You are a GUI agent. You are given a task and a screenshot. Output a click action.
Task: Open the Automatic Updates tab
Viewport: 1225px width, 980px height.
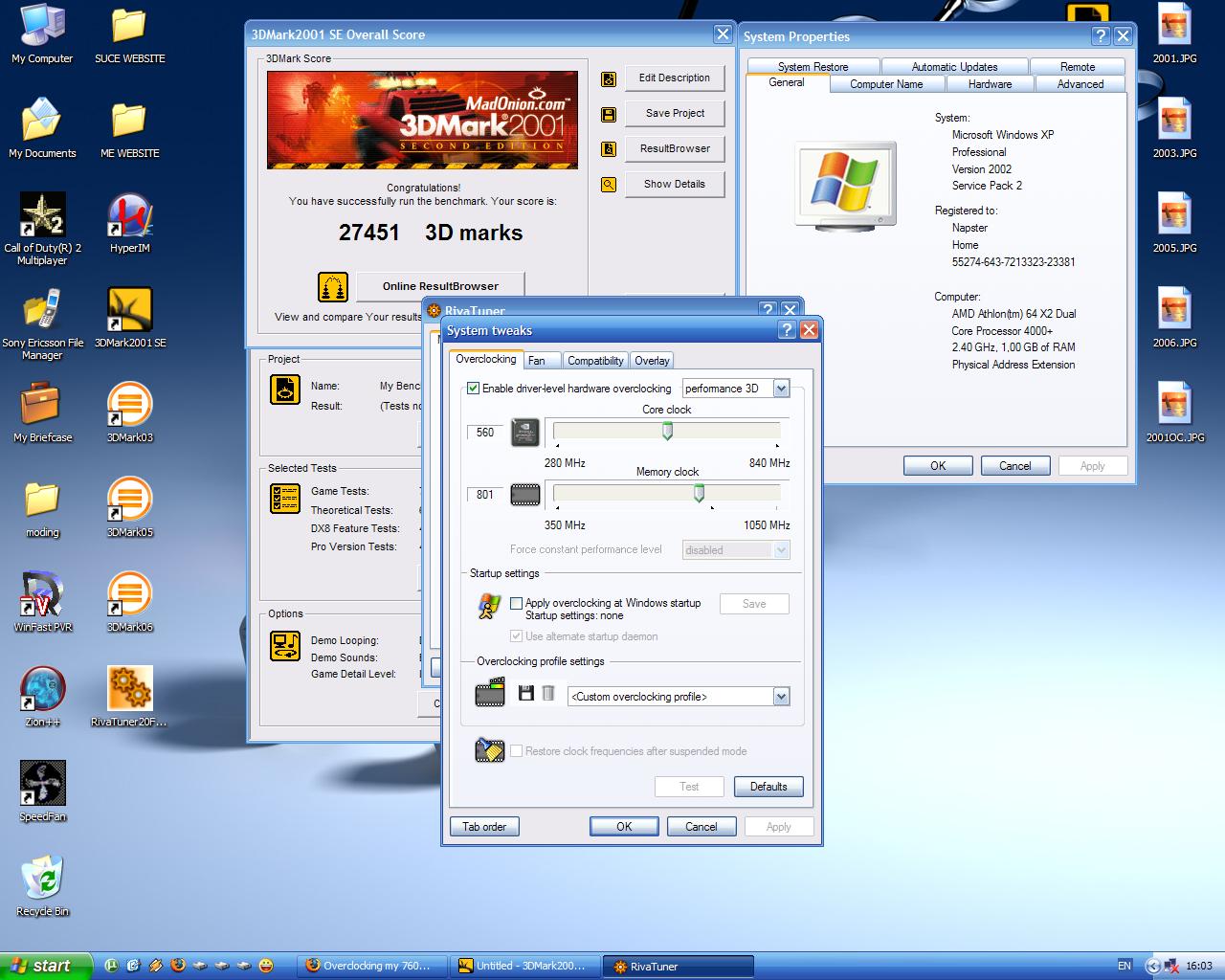[x=954, y=67]
